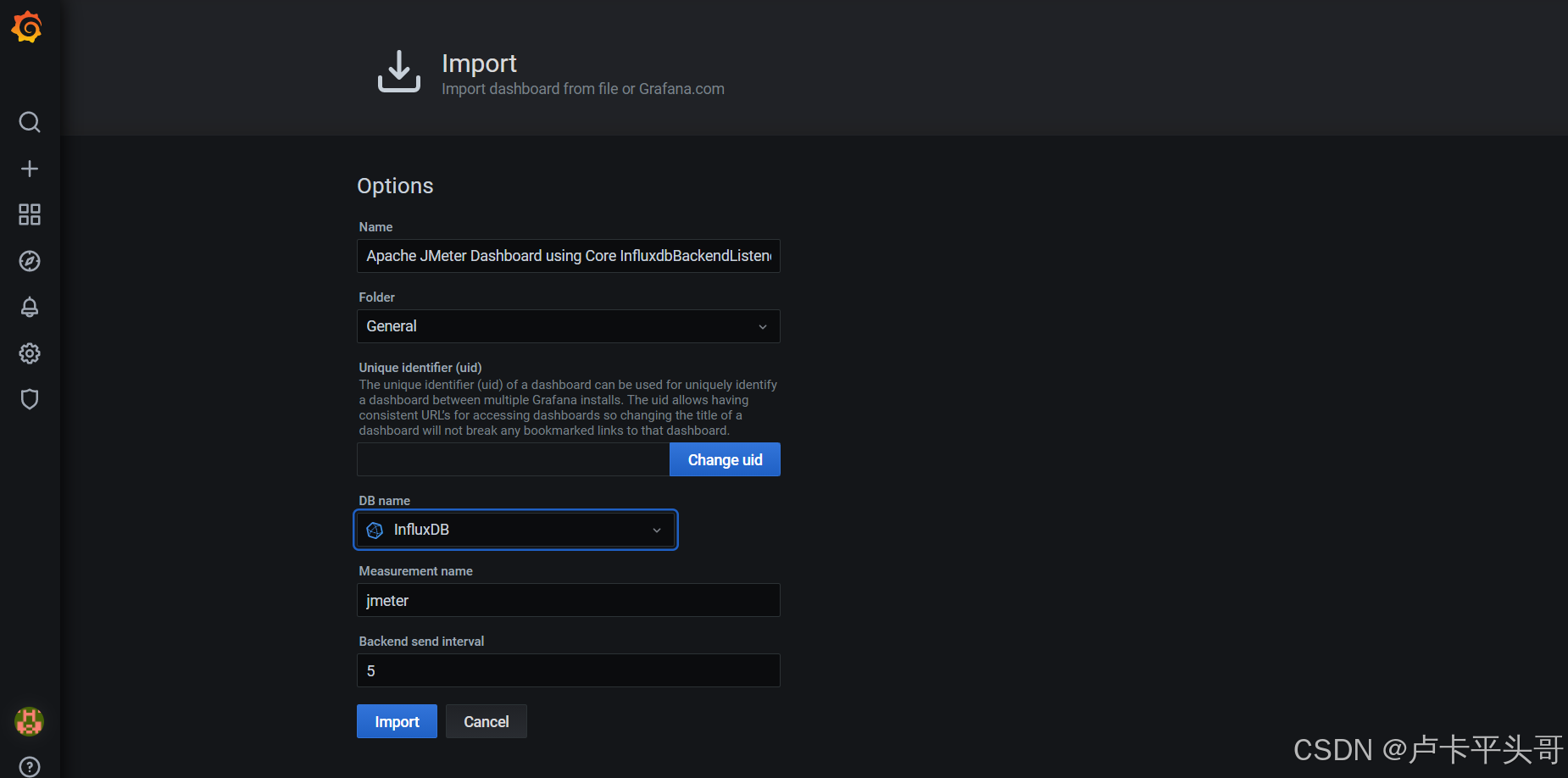Open the Help question mark icon
The image size is (1568, 778).
pos(30,767)
